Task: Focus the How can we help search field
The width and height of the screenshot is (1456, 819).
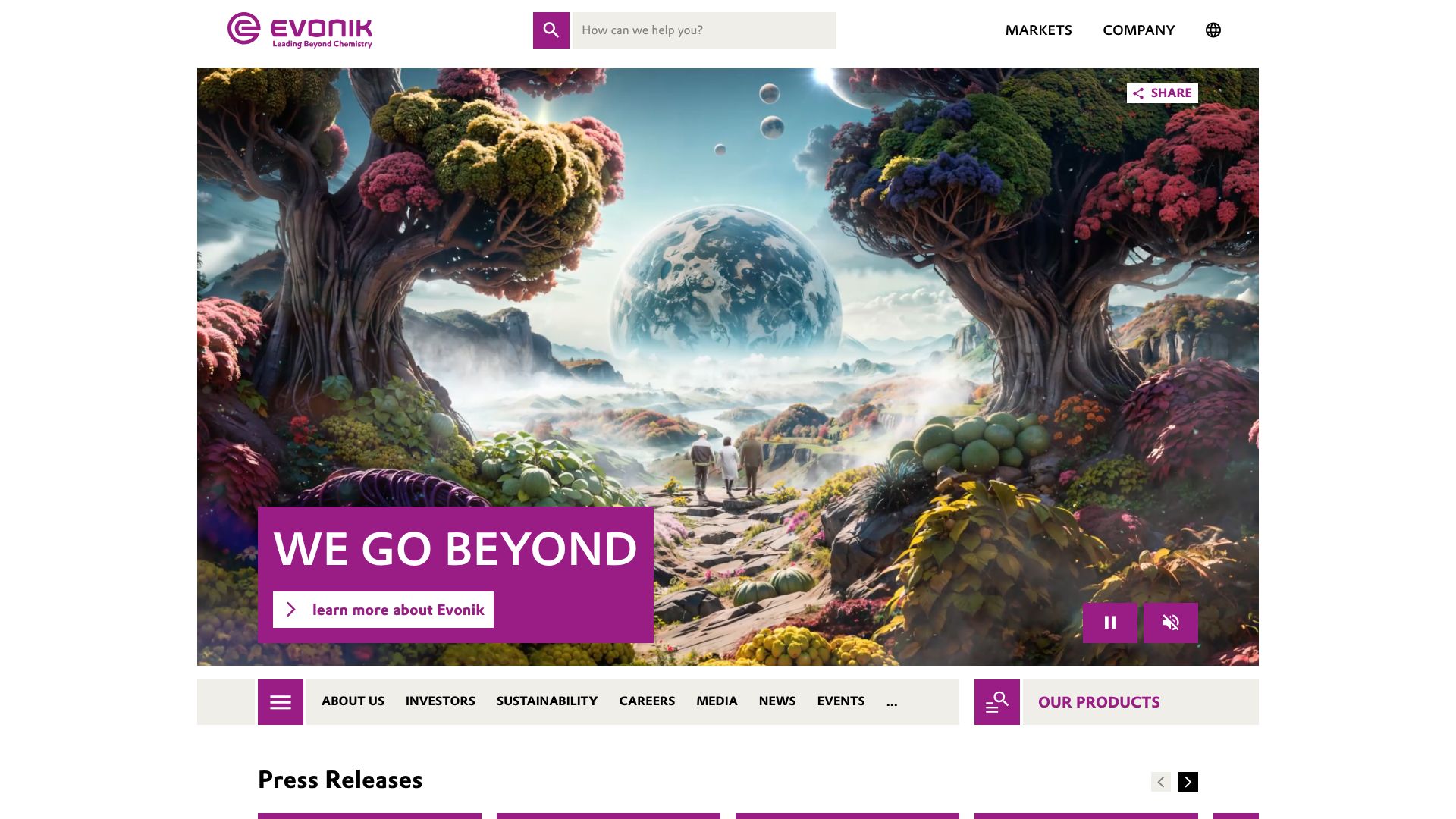Action: click(x=704, y=30)
